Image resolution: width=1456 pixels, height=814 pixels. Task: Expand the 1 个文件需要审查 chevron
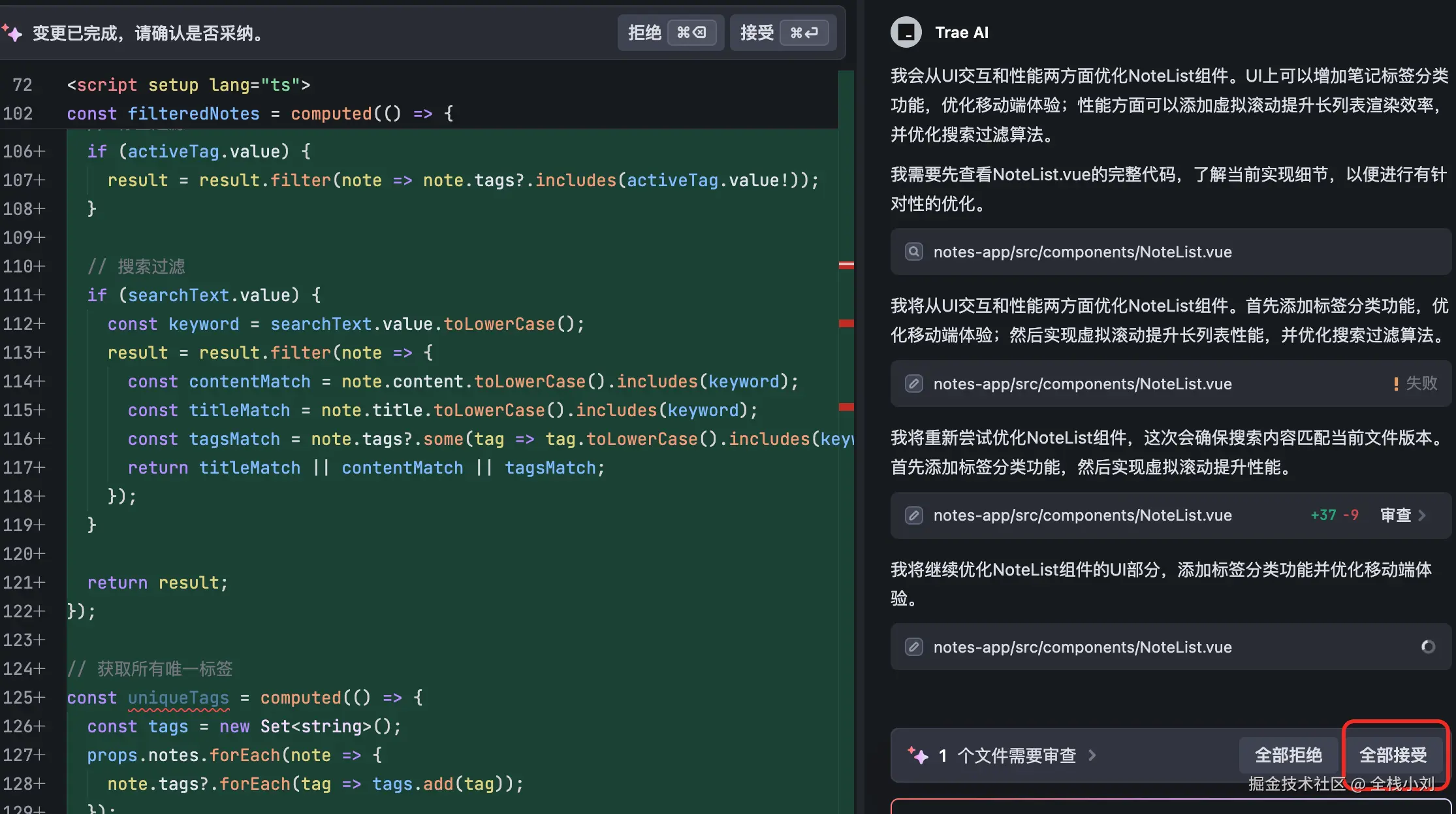click(x=1092, y=755)
